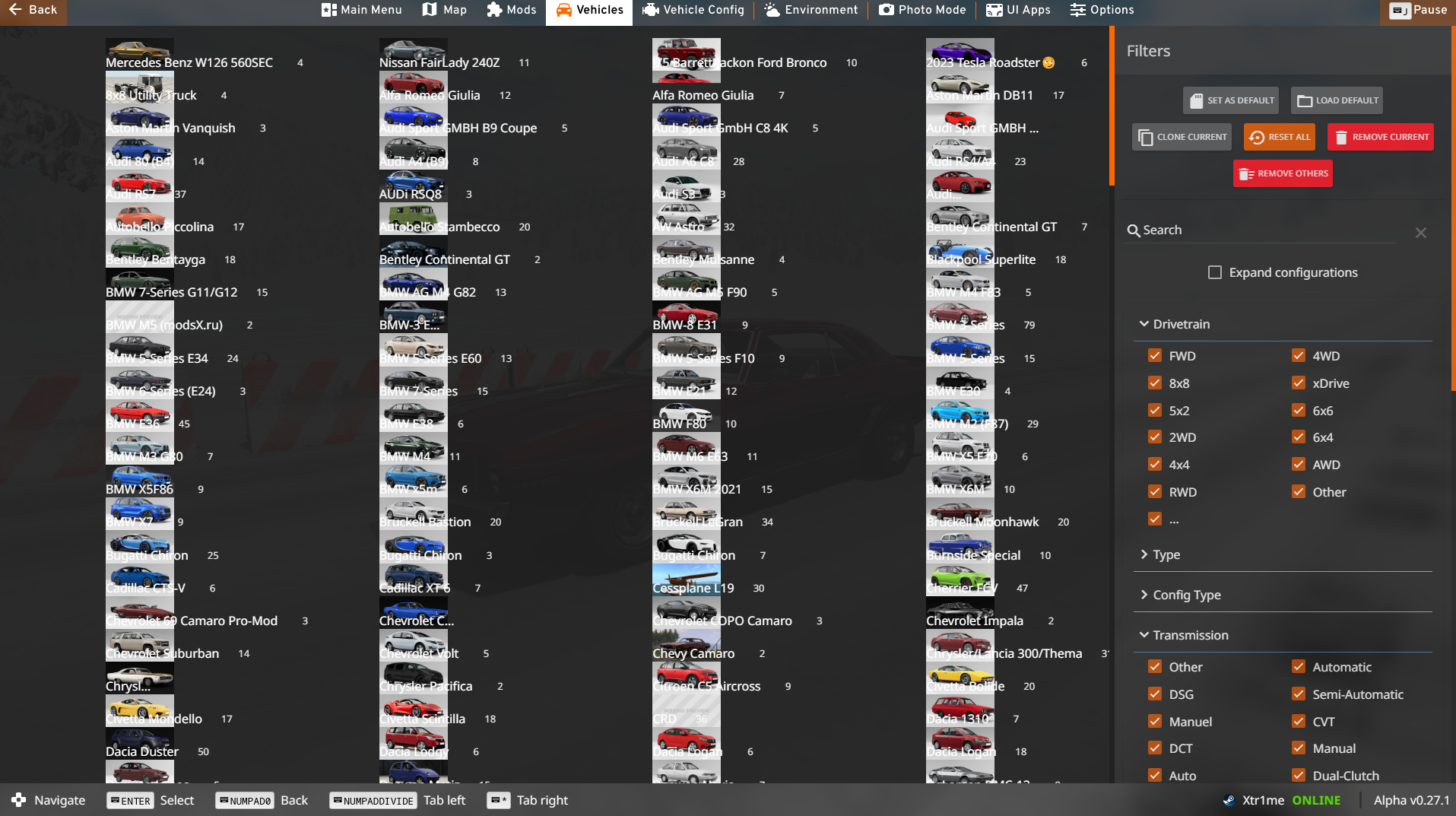
Task: Click the Environment weather icon
Action: tap(772, 10)
